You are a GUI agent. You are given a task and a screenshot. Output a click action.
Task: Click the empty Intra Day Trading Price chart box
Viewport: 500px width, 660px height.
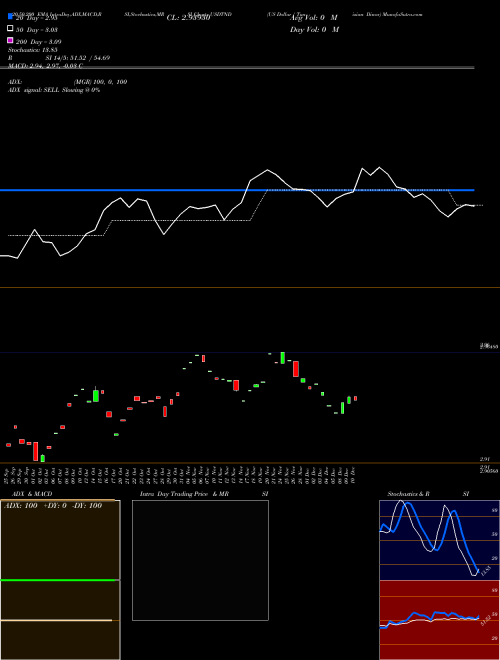(x=200, y=560)
